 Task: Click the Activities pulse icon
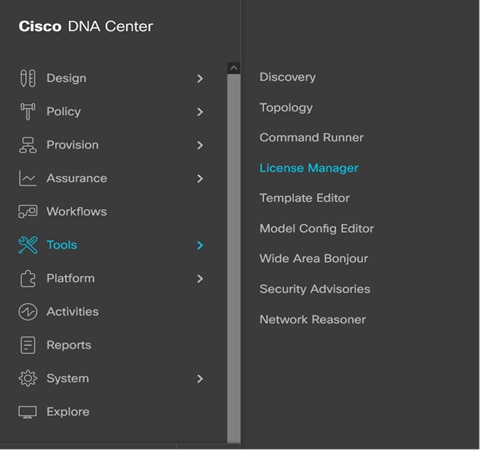28,312
